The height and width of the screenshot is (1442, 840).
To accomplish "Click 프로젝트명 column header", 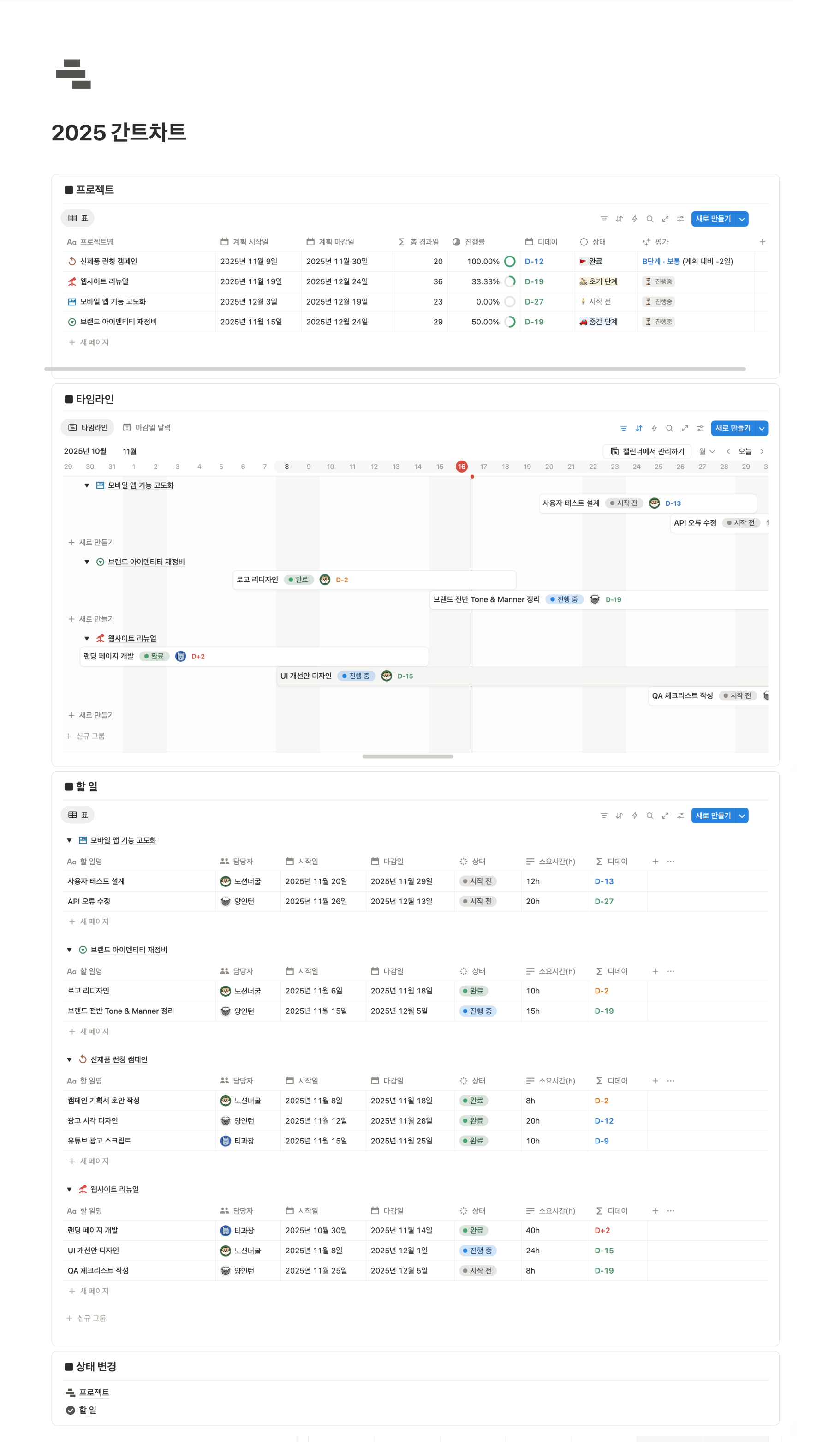I will pyautogui.click(x=90, y=242).
